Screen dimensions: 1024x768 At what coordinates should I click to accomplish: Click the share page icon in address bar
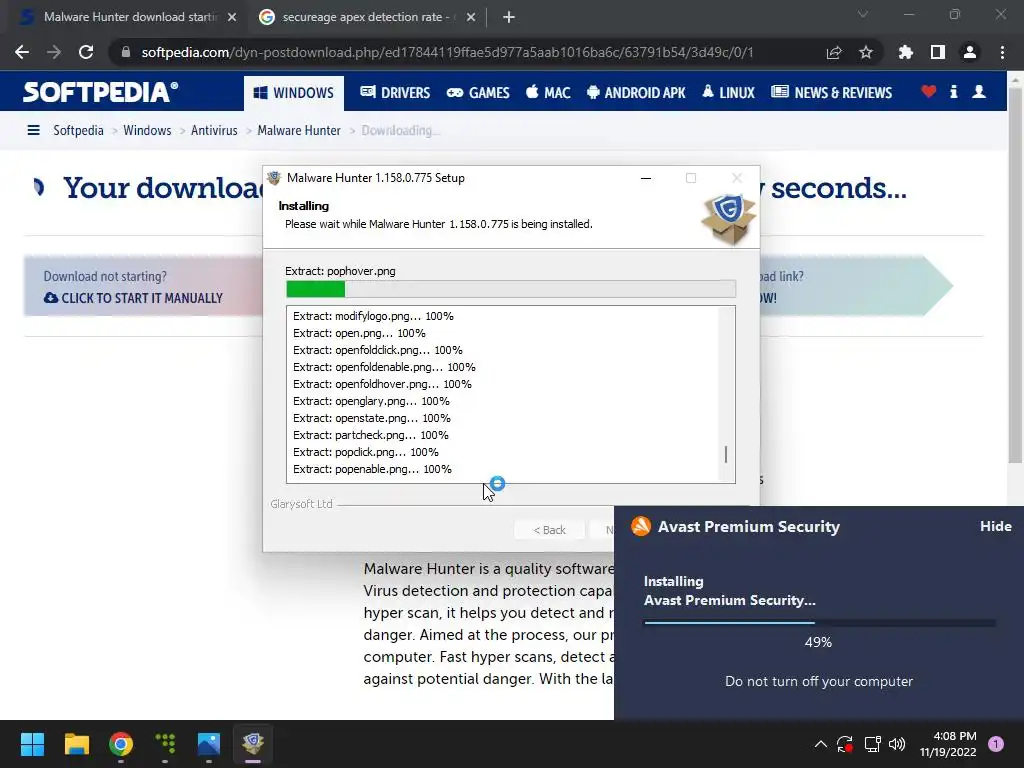pyautogui.click(x=834, y=52)
